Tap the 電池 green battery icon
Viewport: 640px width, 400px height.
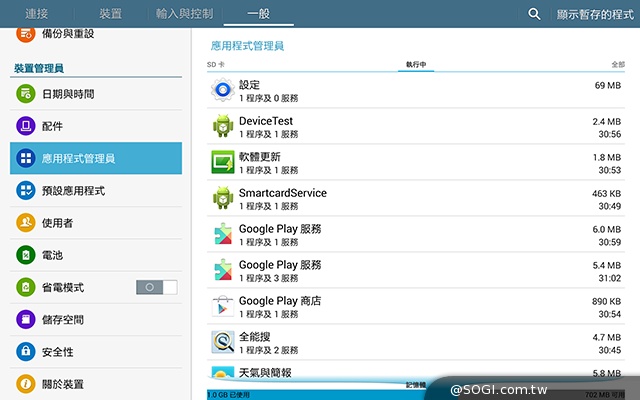click(x=26, y=255)
